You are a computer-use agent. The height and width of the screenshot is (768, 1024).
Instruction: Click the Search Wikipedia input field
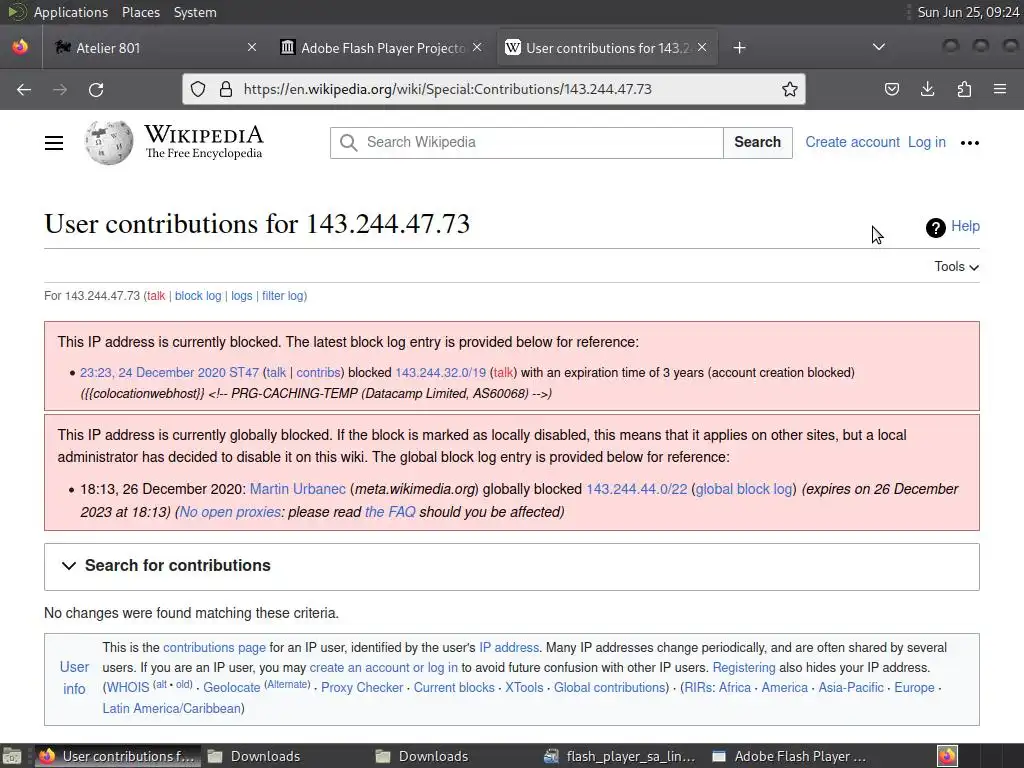click(526, 142)
